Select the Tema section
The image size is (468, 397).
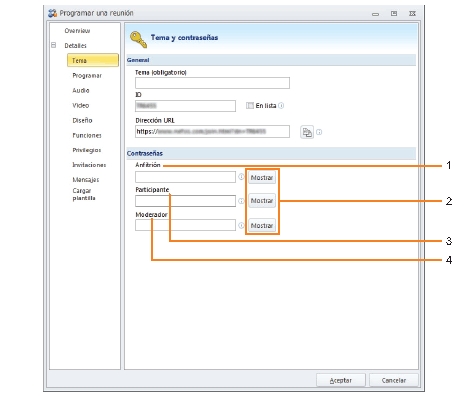click(x=93, y=60)
